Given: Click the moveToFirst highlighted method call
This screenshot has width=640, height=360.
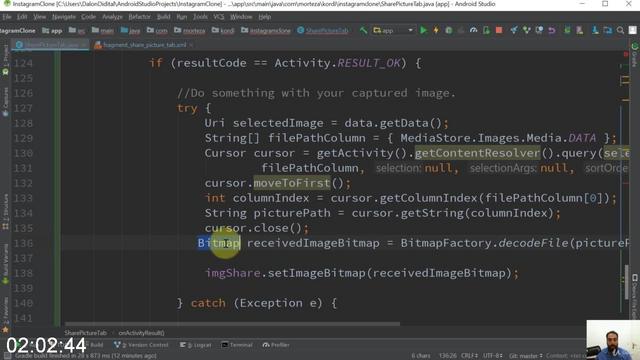Looking at the screenshot, I should 291,183.
